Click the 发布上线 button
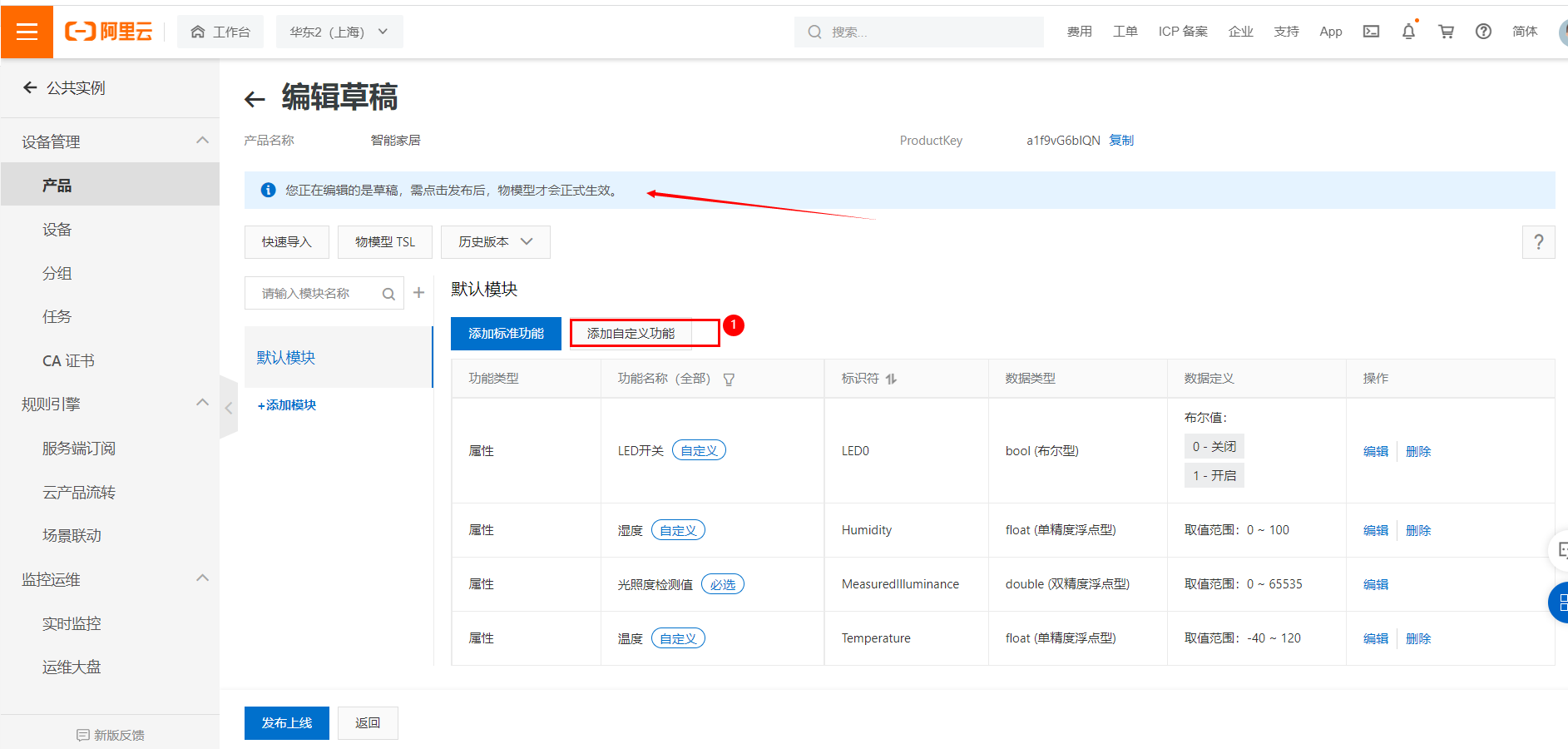1568x749 pixels. coord(286,722)
